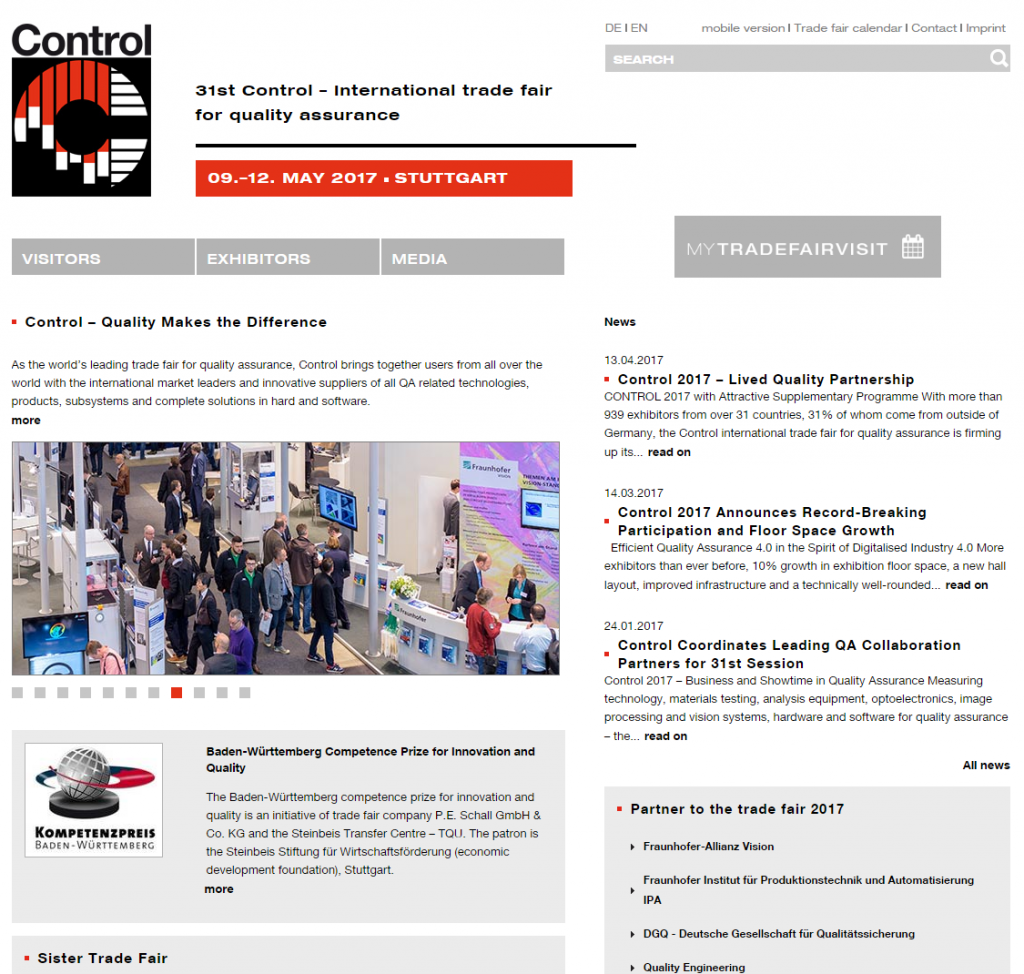Open the 'Control – Quality Makes the Difference' heading
This screenshot has width=1024, height=974.
pos(176,322)
